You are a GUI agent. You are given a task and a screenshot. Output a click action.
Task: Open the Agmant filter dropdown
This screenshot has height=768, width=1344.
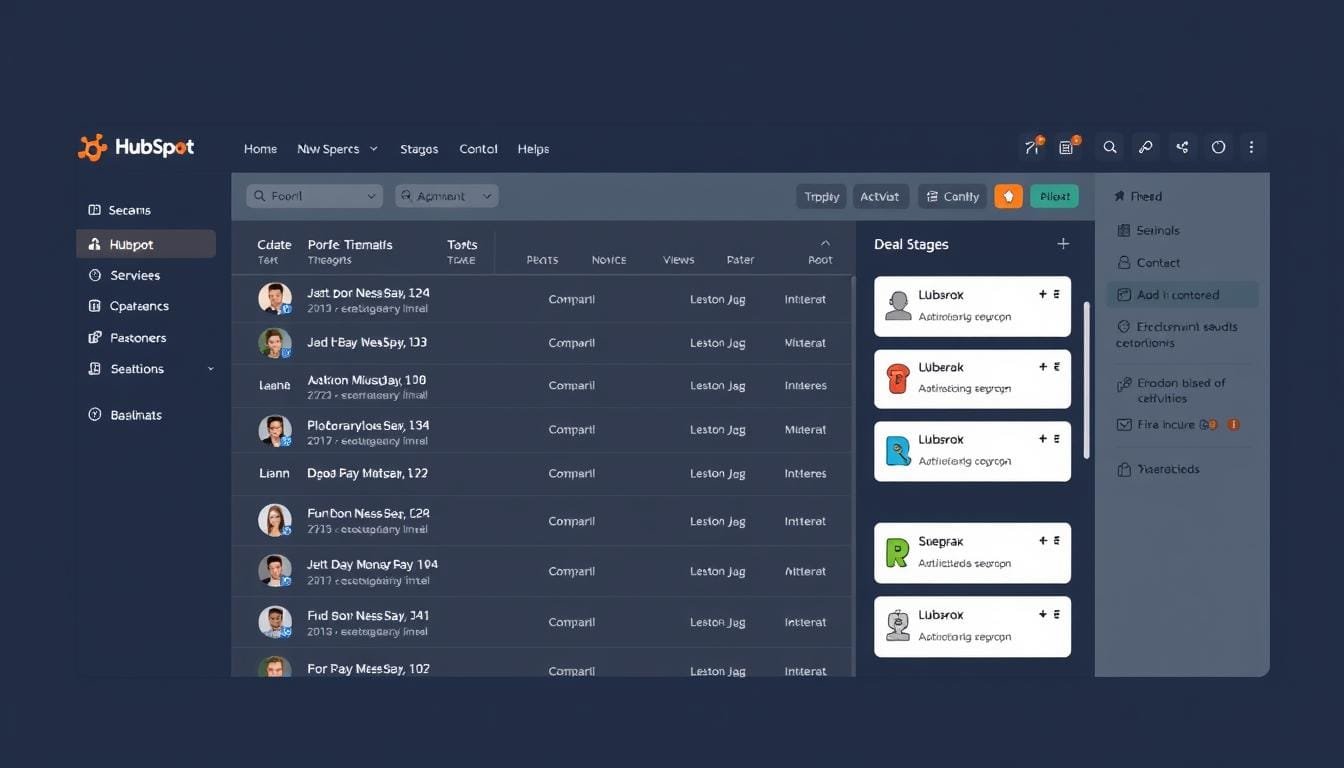[x=446, y=197]
